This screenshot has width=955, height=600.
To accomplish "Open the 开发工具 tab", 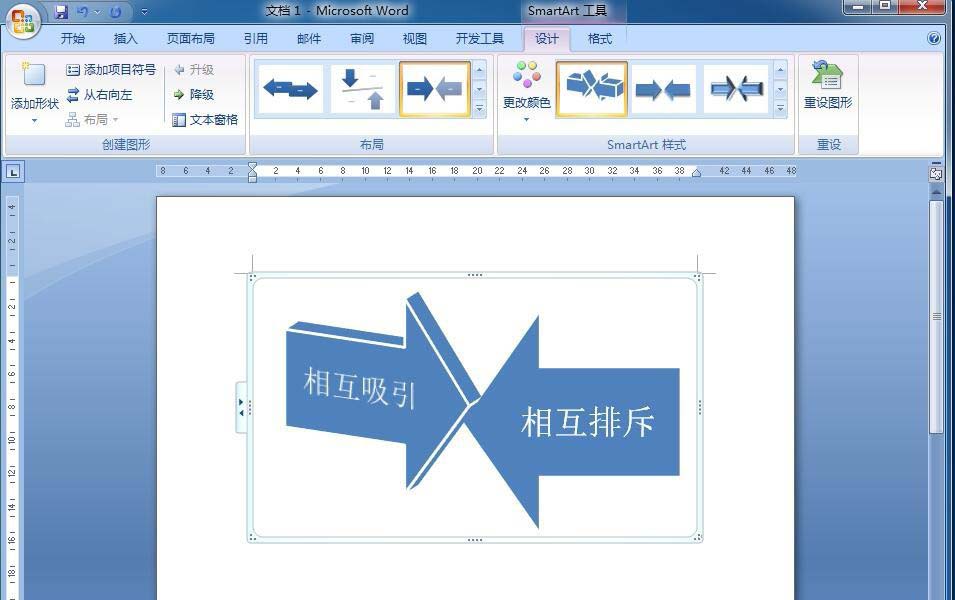I will [480, 39].
